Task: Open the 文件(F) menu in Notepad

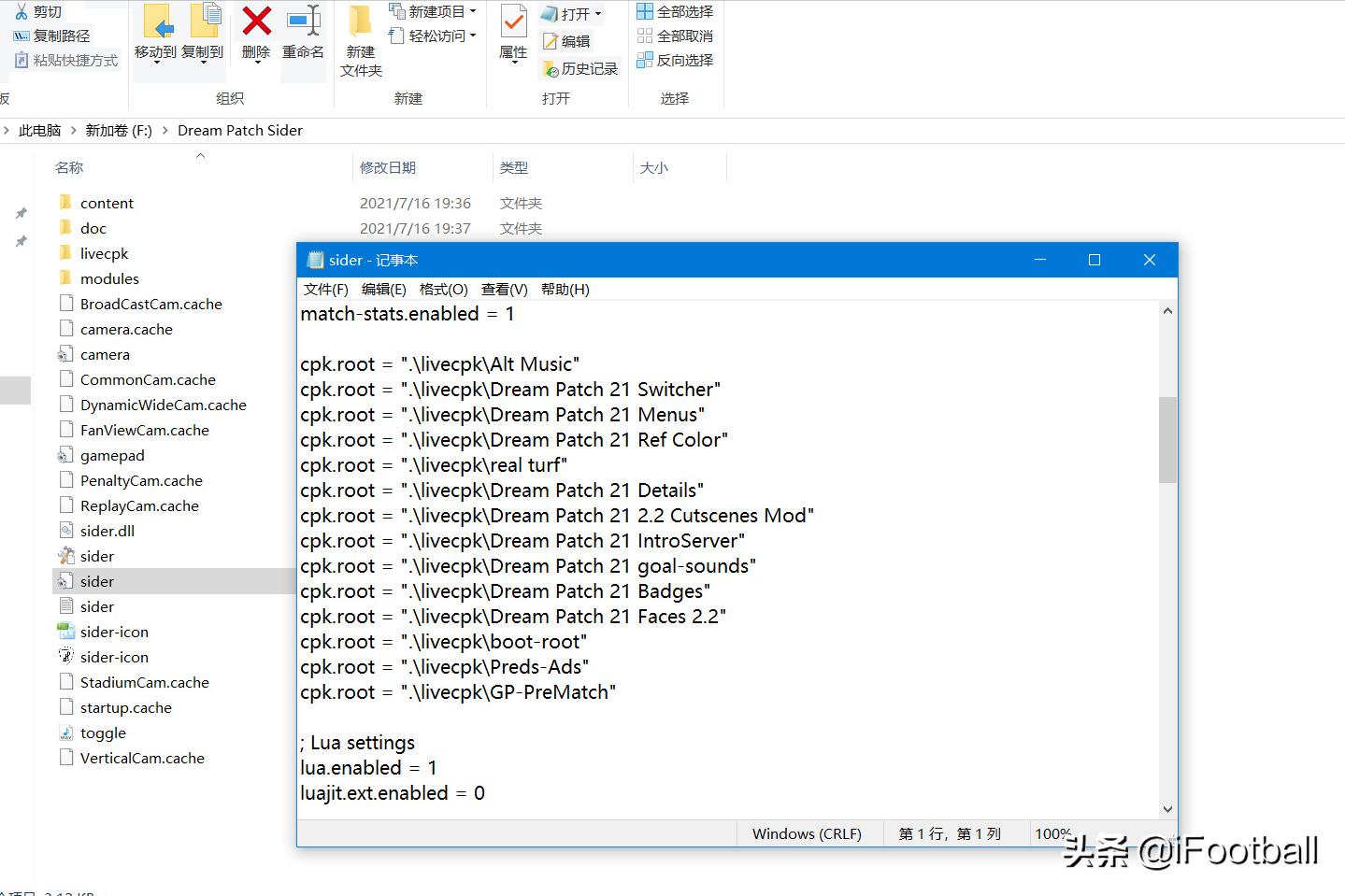Action: coord(325,290)
